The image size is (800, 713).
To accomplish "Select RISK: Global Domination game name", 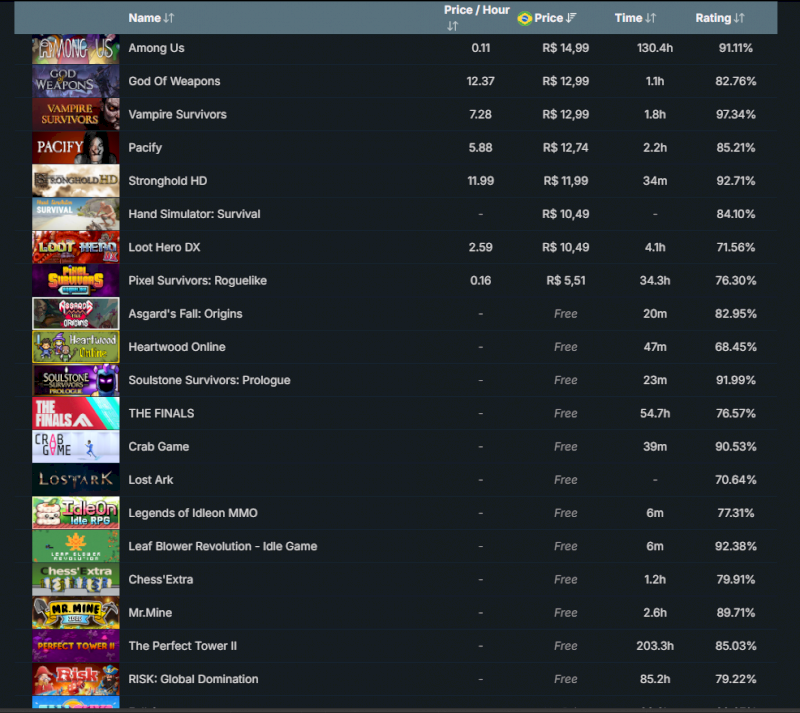I will pos(193,679).
